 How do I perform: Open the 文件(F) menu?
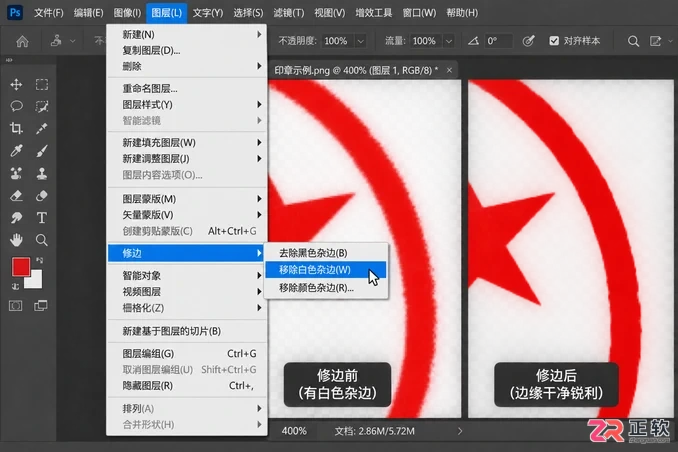48,13
